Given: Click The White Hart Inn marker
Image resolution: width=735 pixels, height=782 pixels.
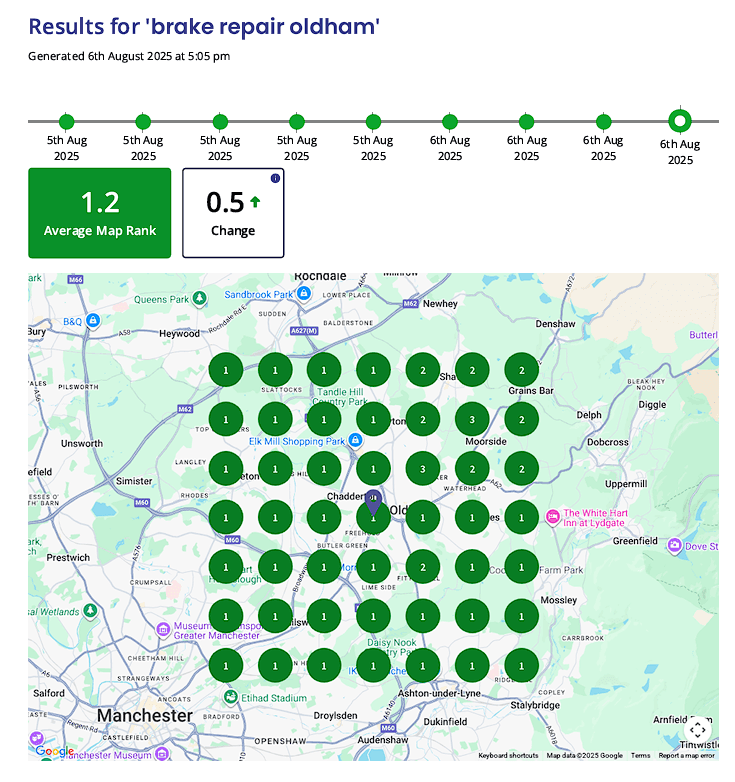Looking at the screenshot, I should click(x=553, y=516).
